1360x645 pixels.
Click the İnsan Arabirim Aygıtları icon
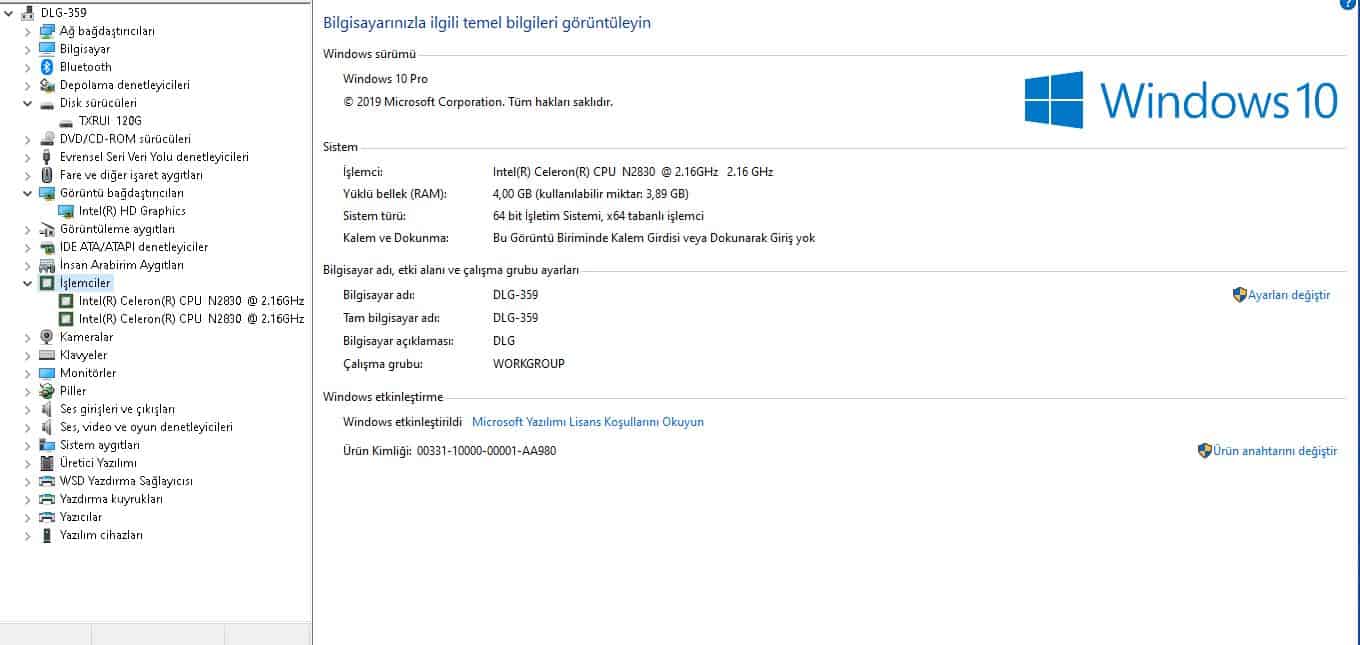[46, 265]
